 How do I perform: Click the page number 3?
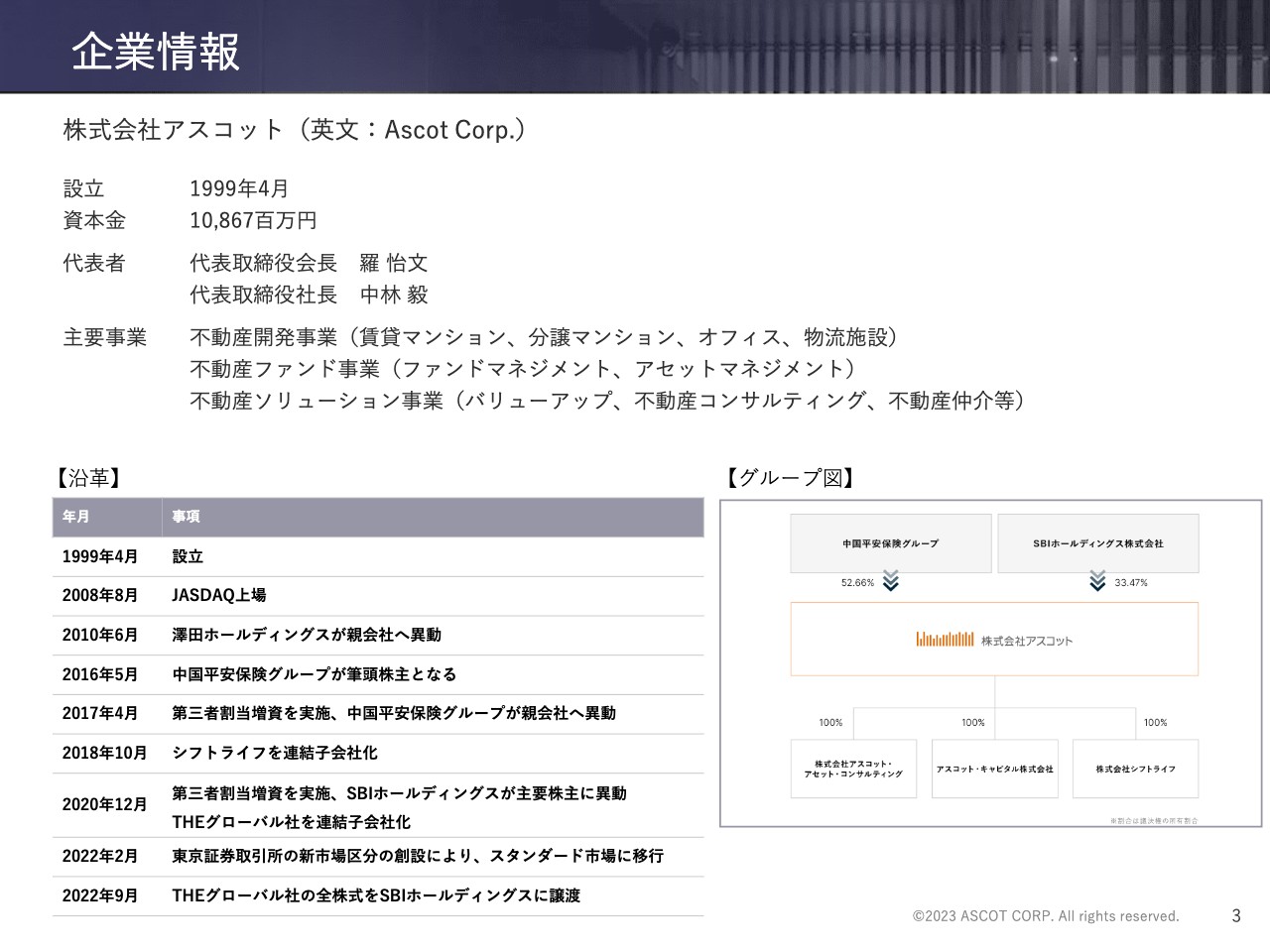1235,914
